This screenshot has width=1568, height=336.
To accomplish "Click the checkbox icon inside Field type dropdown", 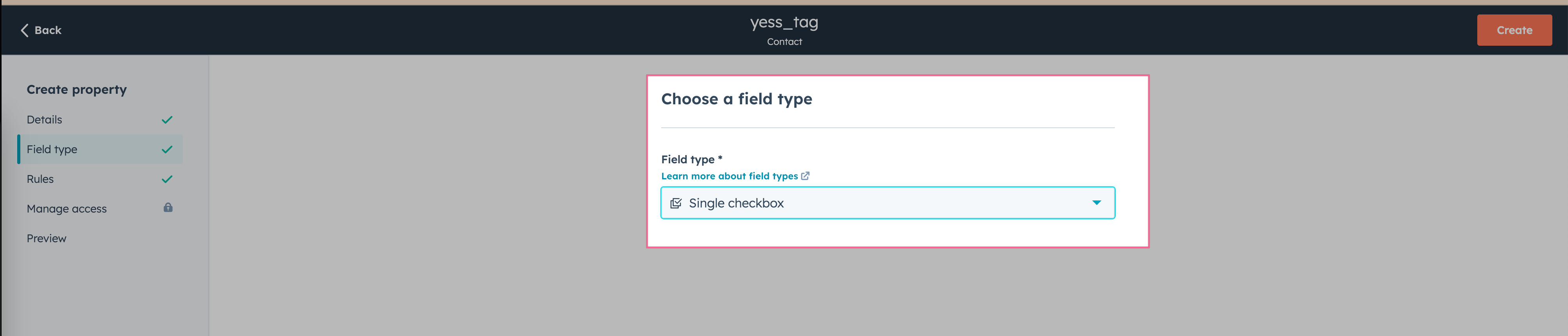I will tap(676, 203).
